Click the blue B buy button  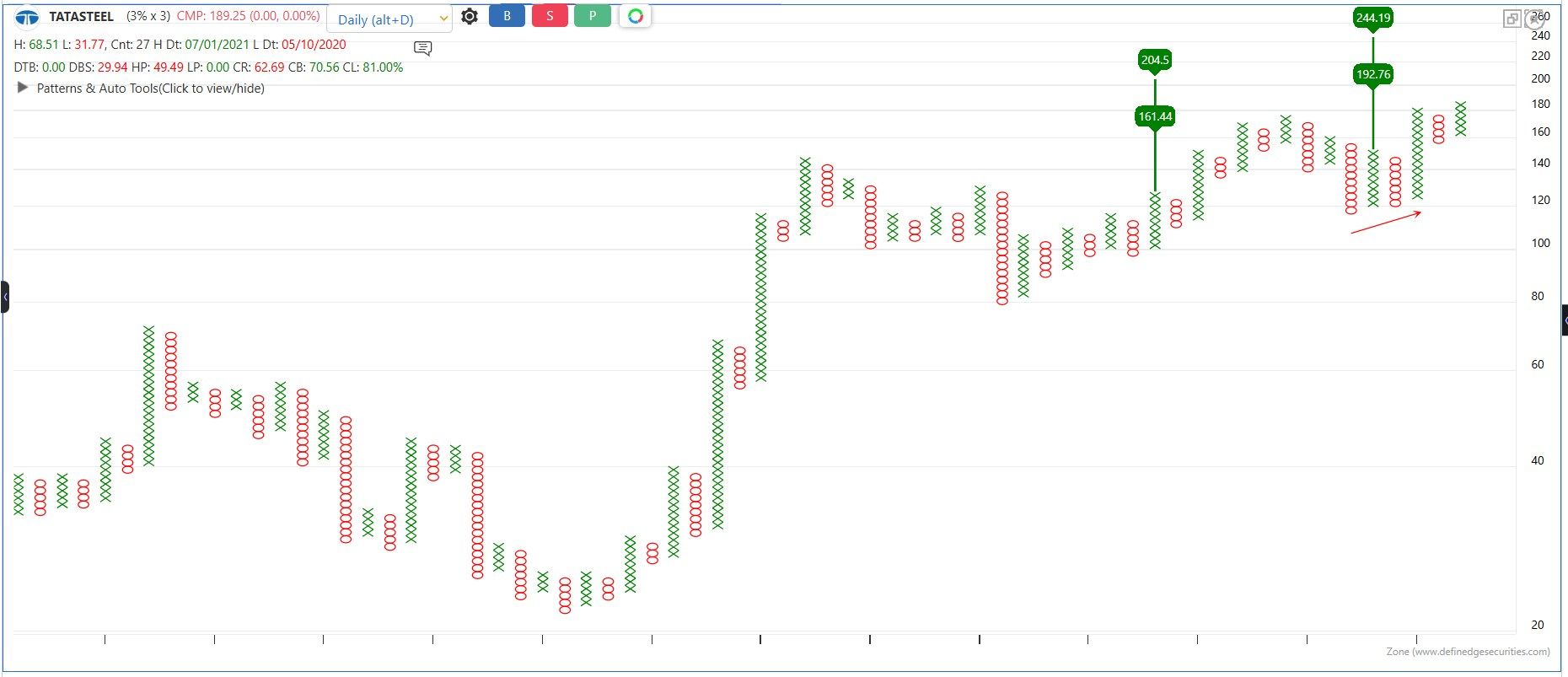point(507,16)
